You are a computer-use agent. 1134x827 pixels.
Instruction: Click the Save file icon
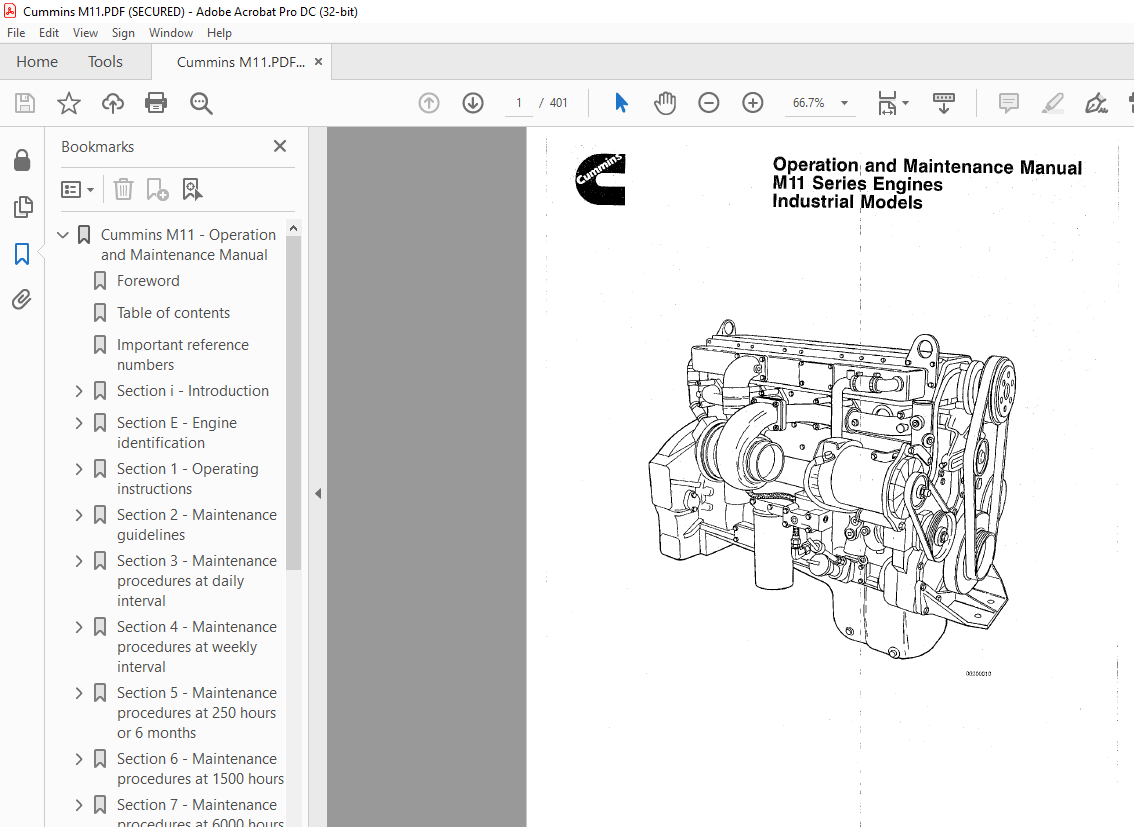pyautogui.click(x=25, y=103)
